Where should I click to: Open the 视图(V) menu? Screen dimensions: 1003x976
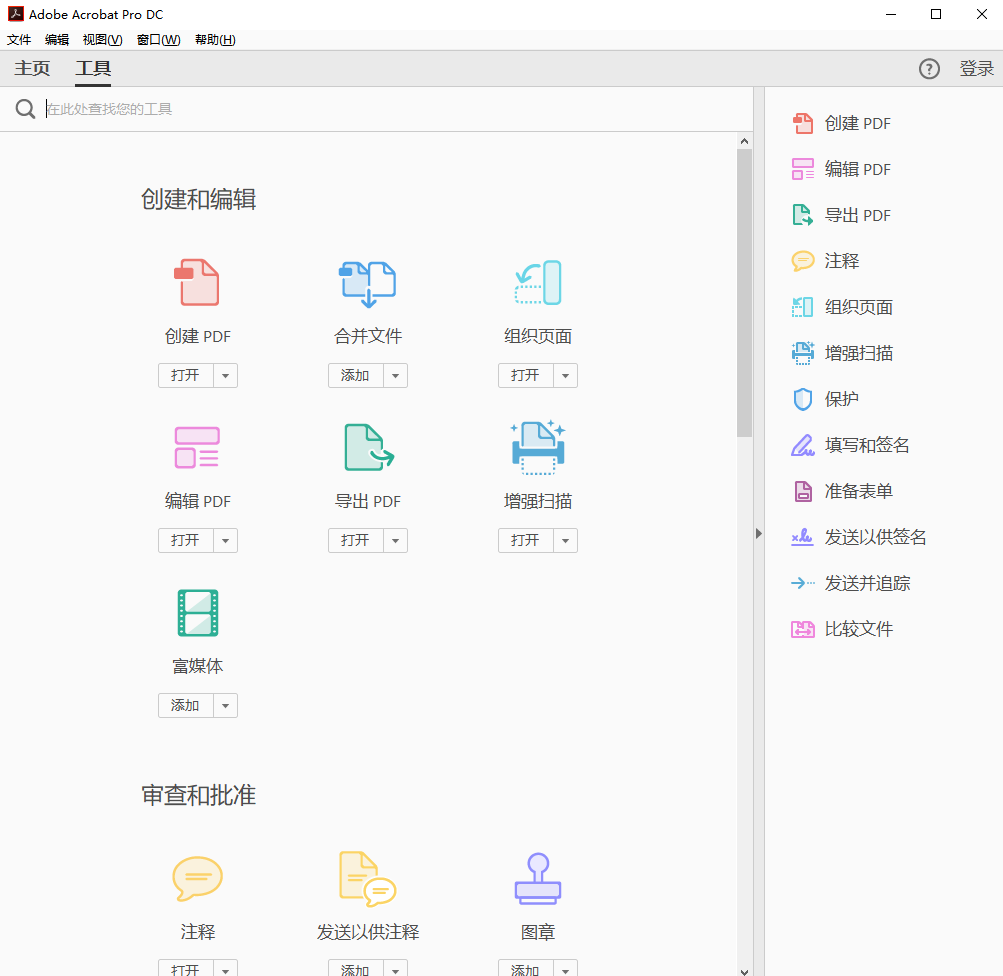(x=102, y=40)
